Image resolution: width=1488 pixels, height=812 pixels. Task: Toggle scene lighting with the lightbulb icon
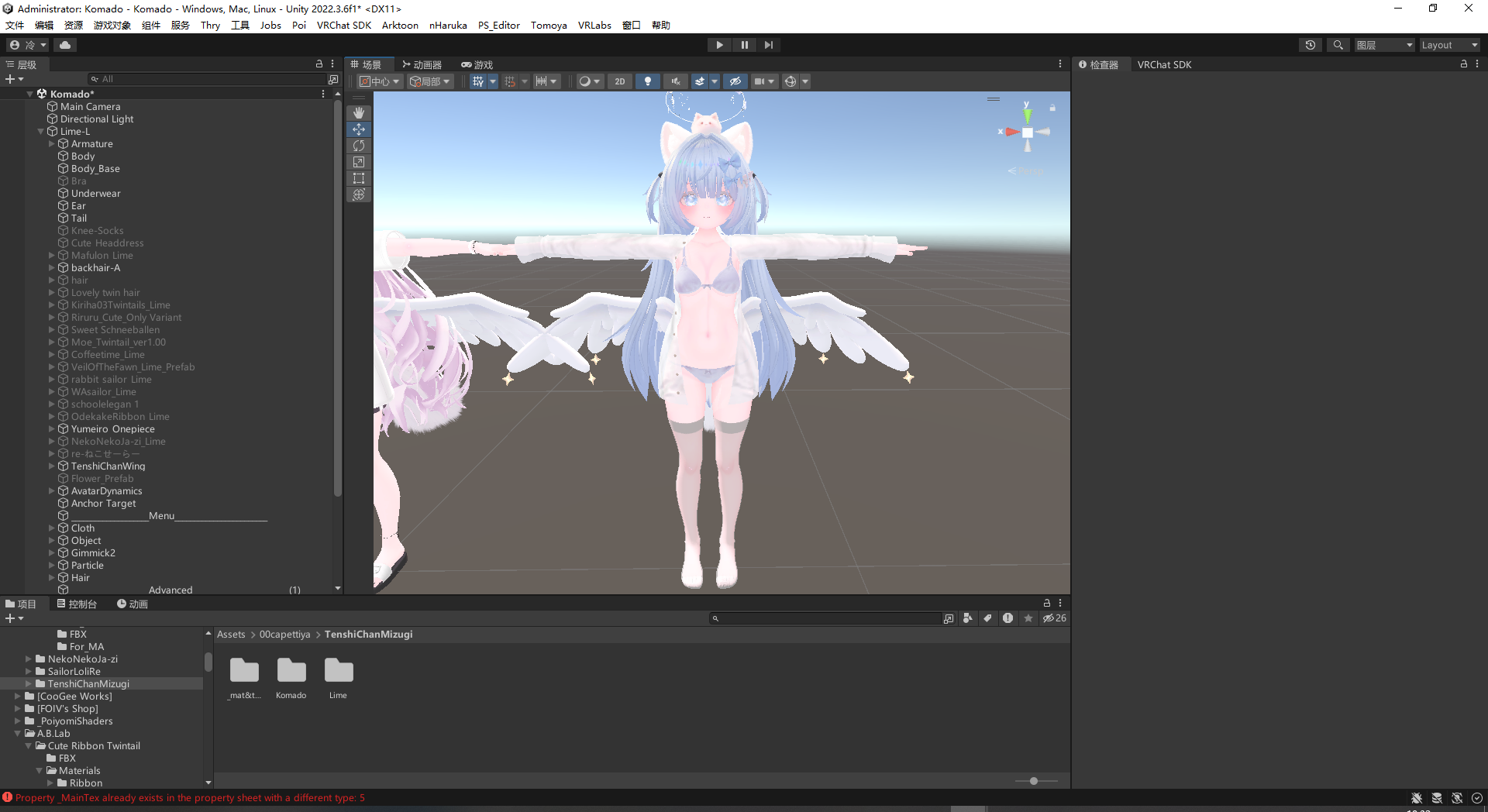tap(648, 81)
